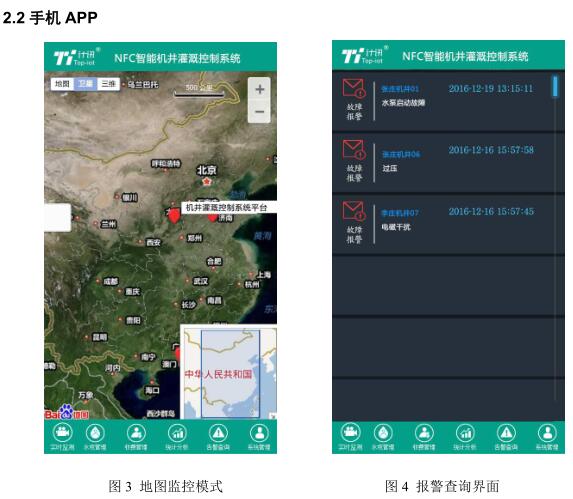
Task: Collapse the overview mini-map corner arrow
Action: tap(273, 415)
